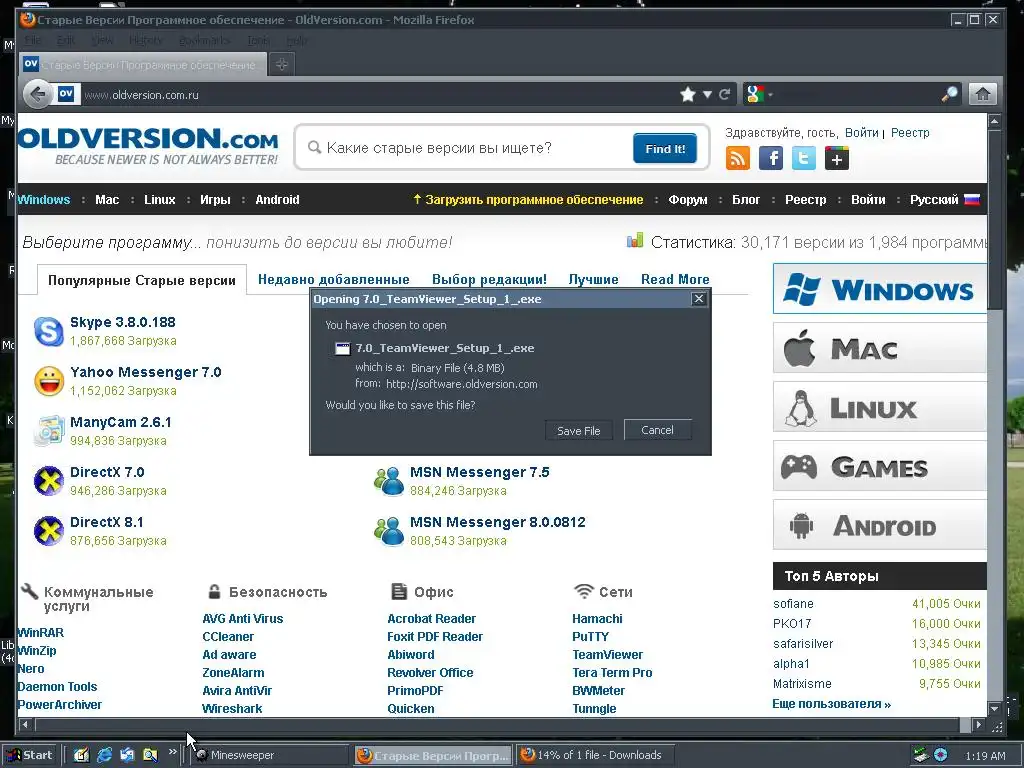Click Реестр link next to greeting
The width and height of the screenshot is (1024, 768).
[x=910, y=133]
